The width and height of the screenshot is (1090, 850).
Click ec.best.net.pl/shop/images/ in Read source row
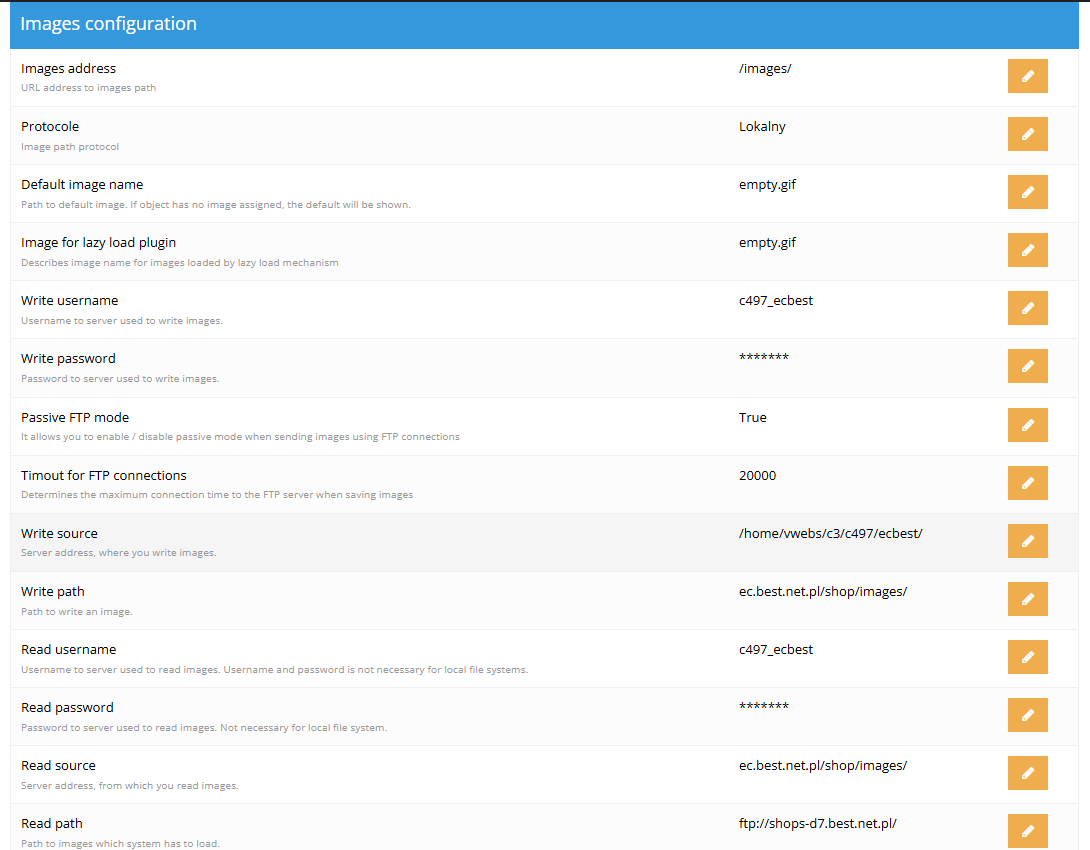click(x=822, y=766)
